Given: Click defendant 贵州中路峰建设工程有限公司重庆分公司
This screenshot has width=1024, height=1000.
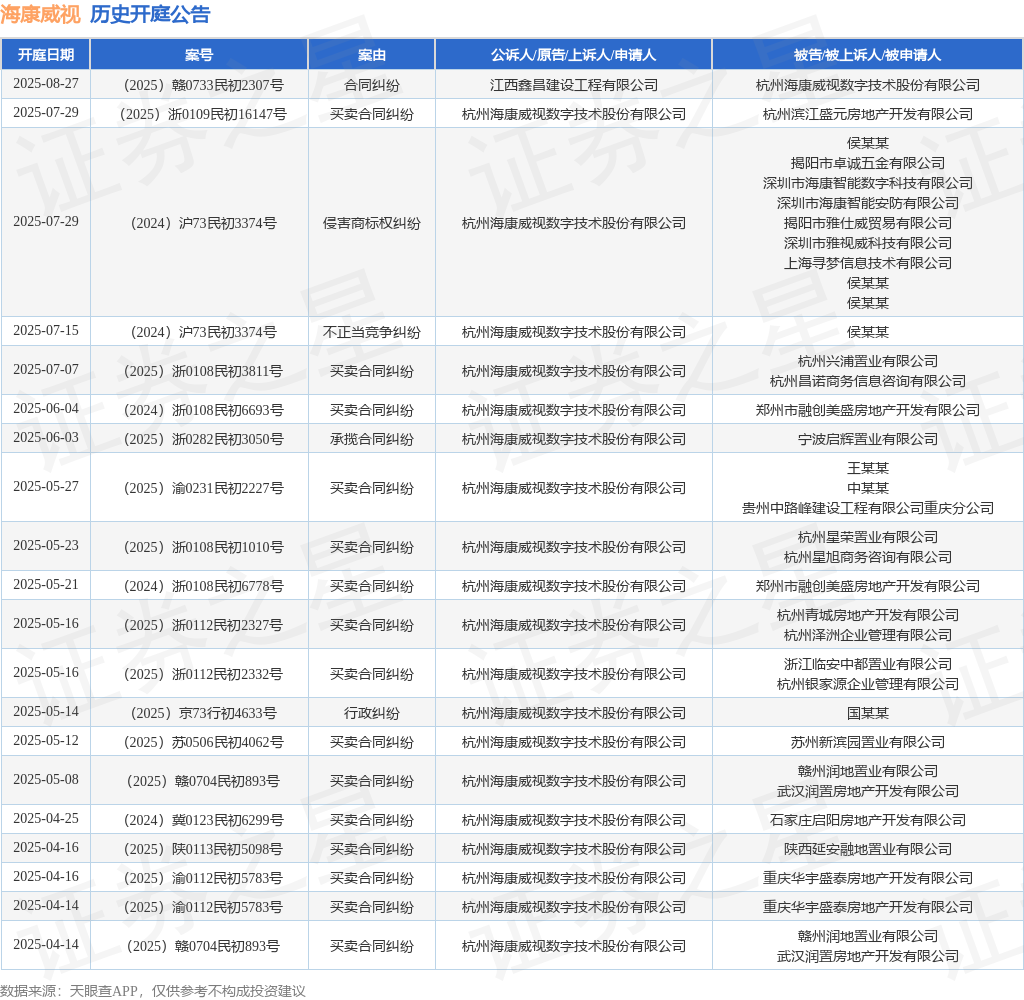Looking at the screenshot, I should (x=867, y=508).
